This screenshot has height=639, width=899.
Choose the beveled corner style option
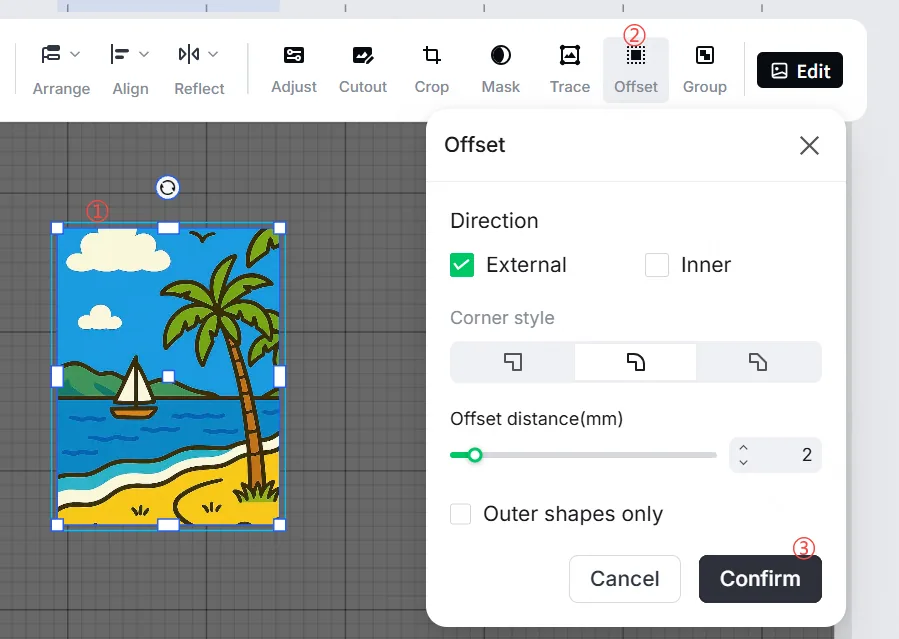[x=758, y=362]
